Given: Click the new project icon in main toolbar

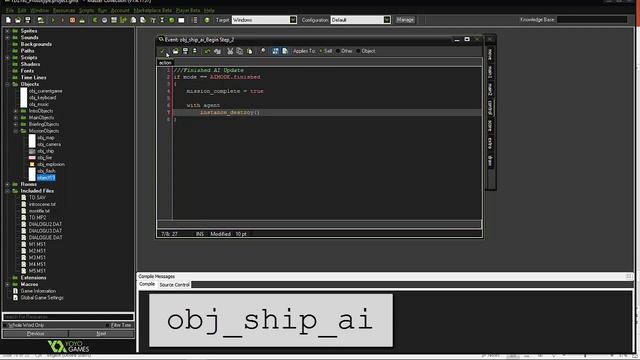Looking at the screenshot, I should (8, 20).
